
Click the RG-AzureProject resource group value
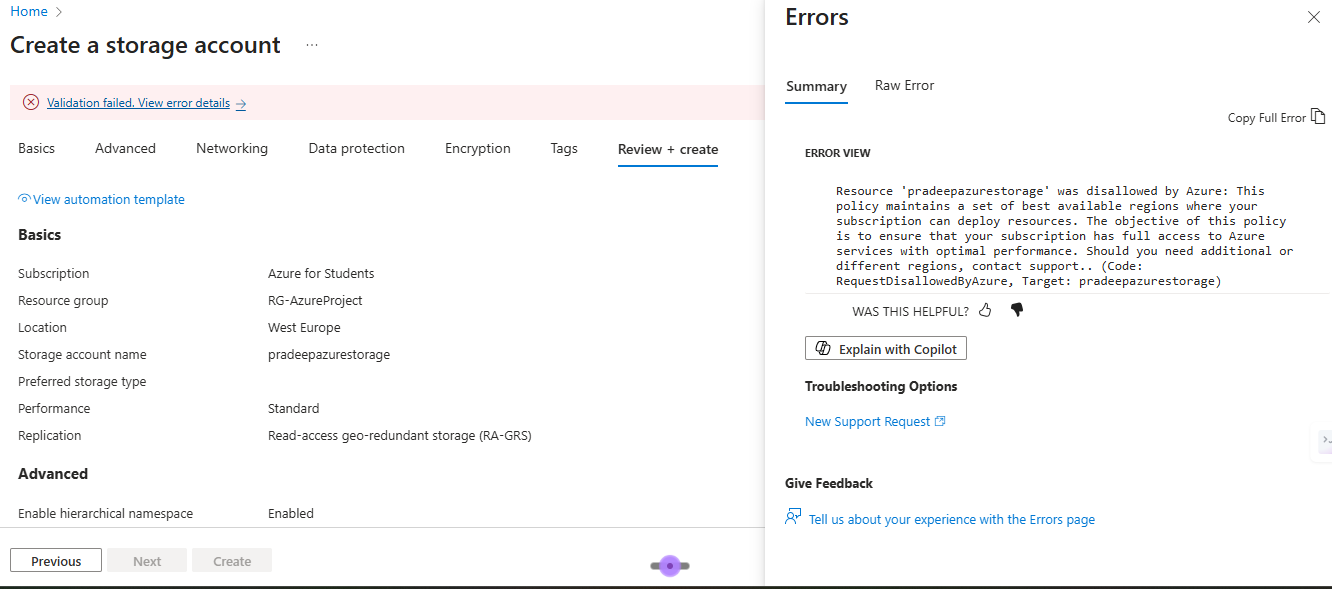pyautogui.click(x=315, y=300)
